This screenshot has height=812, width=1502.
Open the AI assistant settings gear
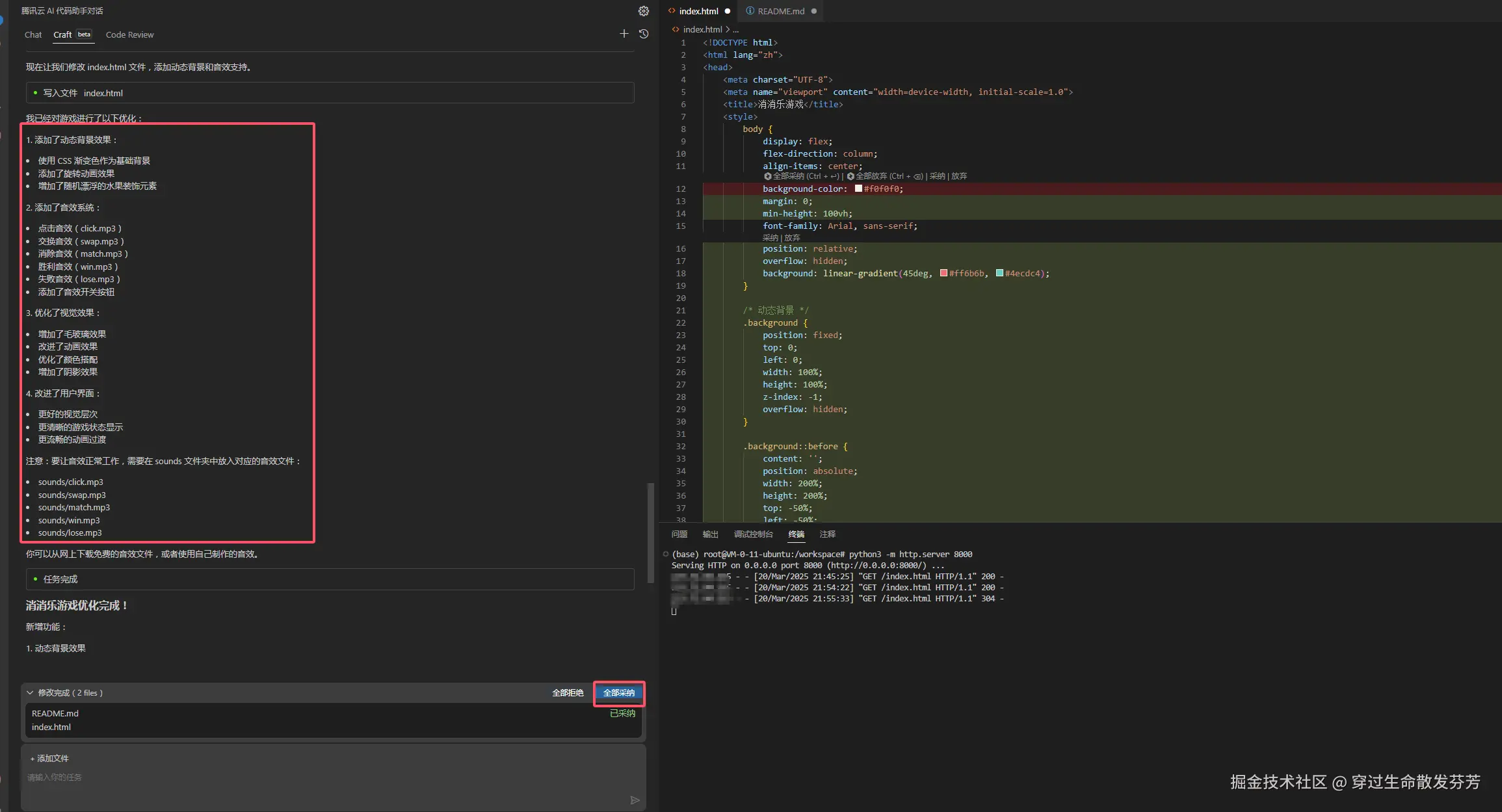point(643,11)
